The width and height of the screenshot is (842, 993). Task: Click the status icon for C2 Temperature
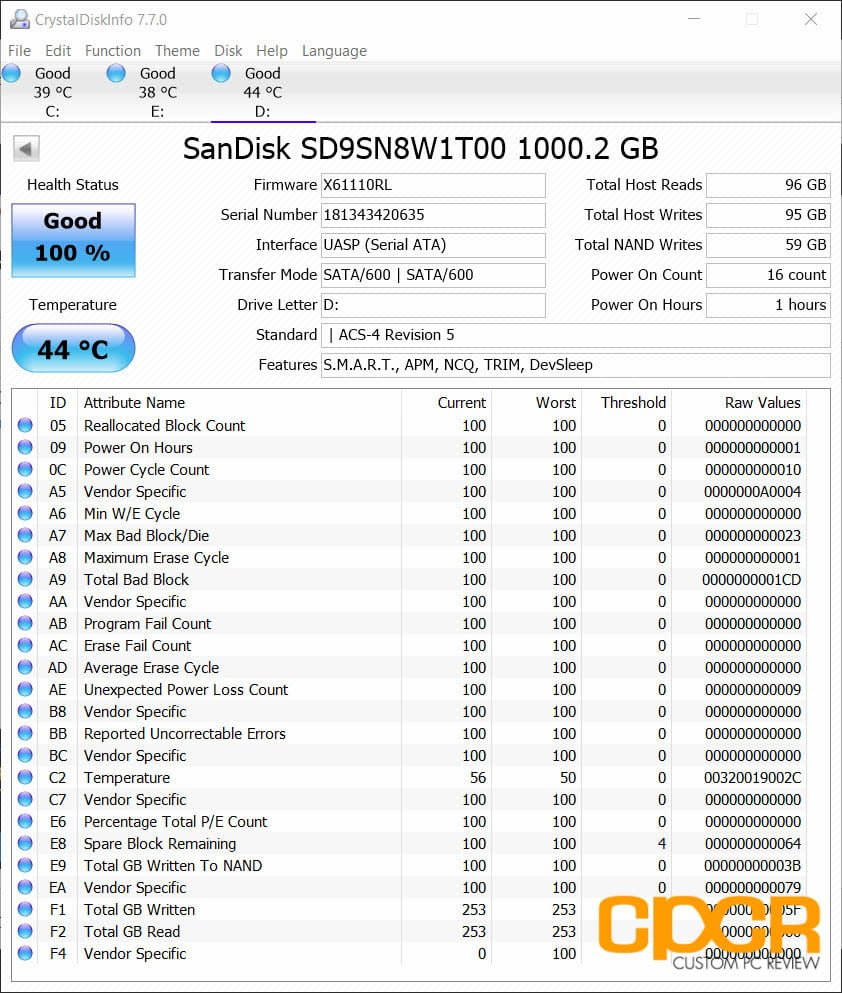(25, 777)
